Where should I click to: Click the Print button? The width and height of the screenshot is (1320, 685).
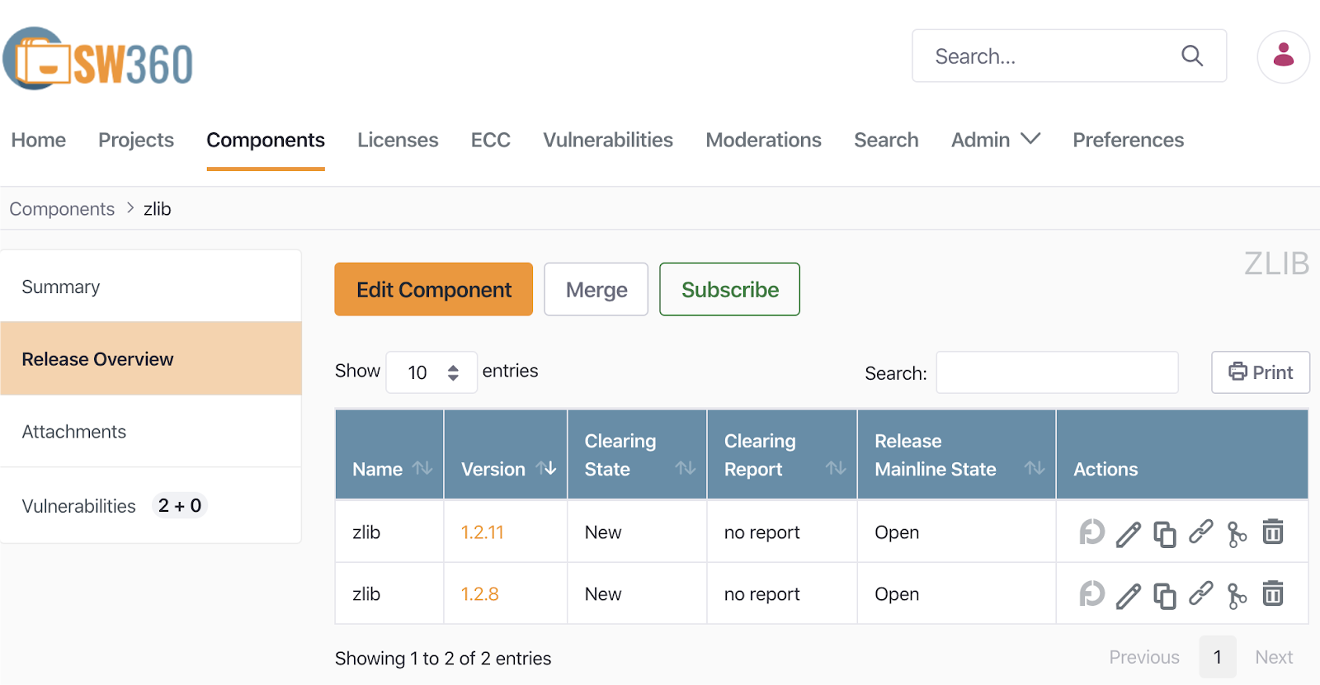point(1260,372)
